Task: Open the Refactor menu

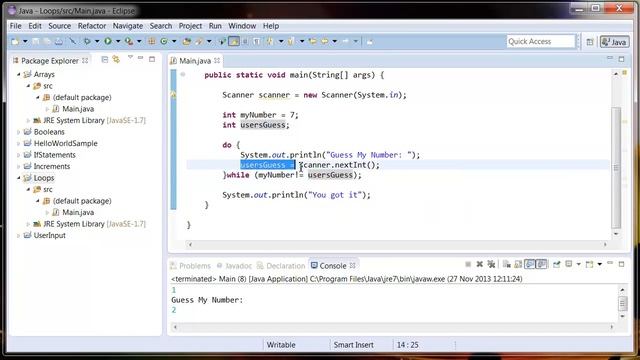Action: tap(92, 26)
